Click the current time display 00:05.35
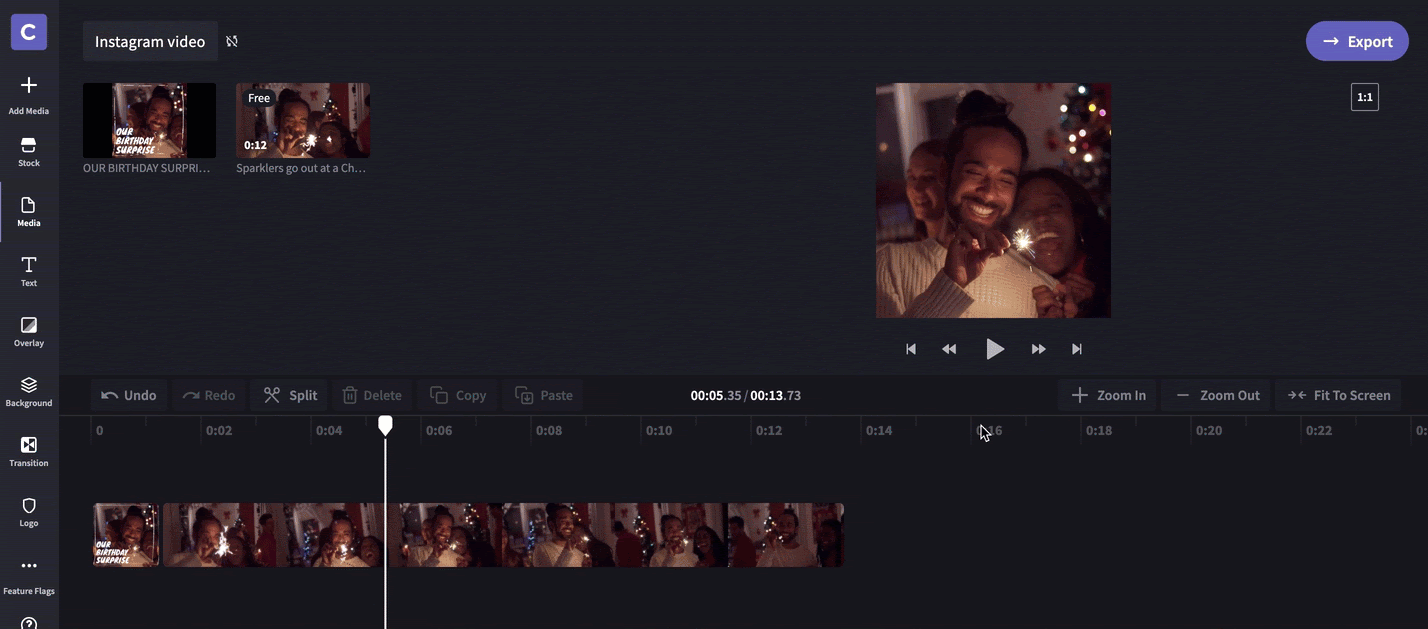The image size is (1428, 629). [x=715, y=395]
